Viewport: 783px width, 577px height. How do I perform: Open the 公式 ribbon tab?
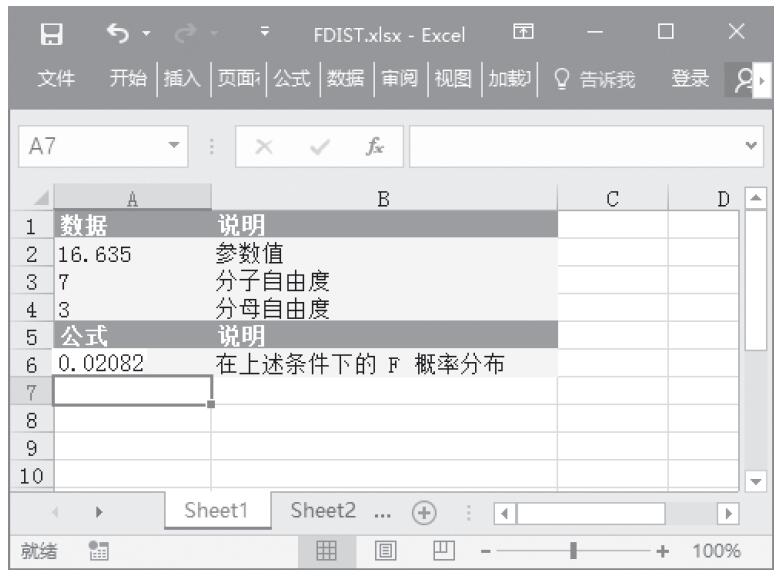tap(292, 79)
